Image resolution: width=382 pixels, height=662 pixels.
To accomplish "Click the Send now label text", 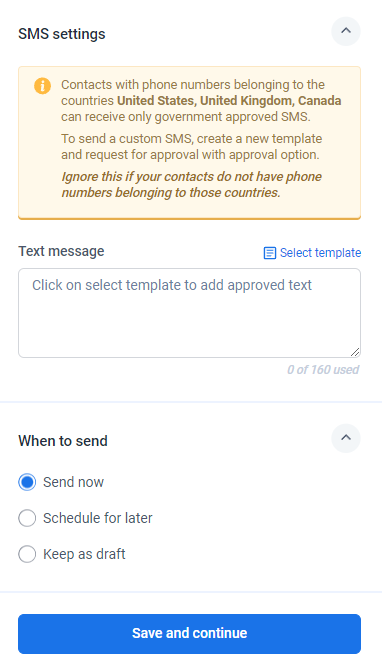I will pyautogui.click(x=73, y=482).
